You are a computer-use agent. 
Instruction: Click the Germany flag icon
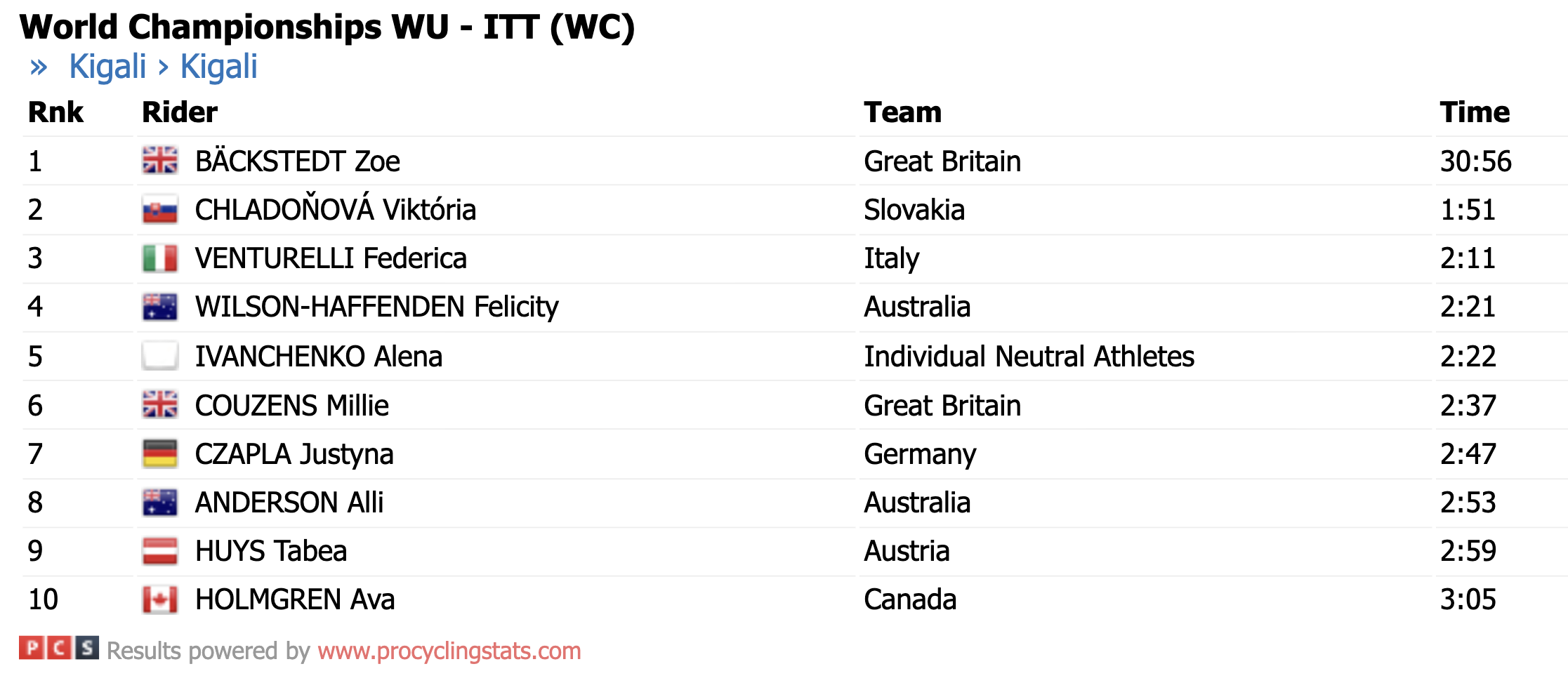pyautogui.click(x=159, y=454)
